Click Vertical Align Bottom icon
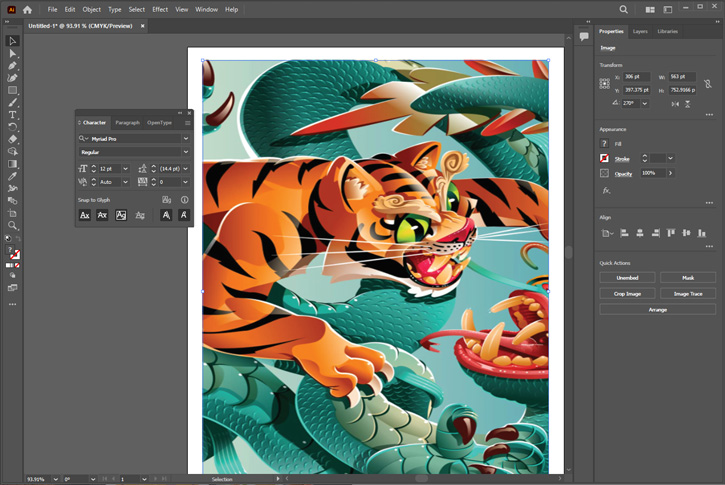Image resolution: width=725 pixels, height=485 pixels. click(702, 233)
